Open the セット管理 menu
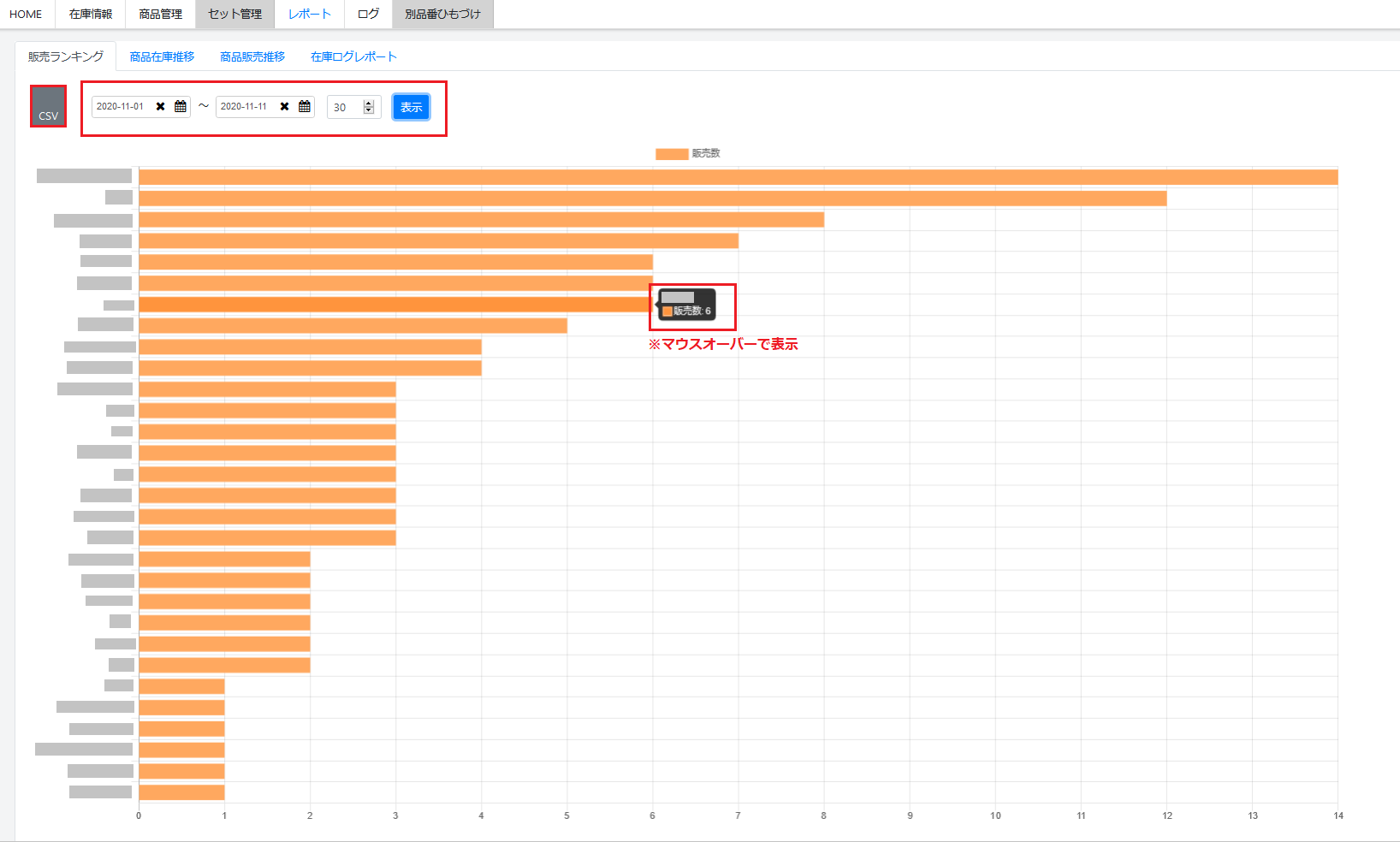Image resolution: width=1400 pixels, height=842 pixels. [235, 15]
